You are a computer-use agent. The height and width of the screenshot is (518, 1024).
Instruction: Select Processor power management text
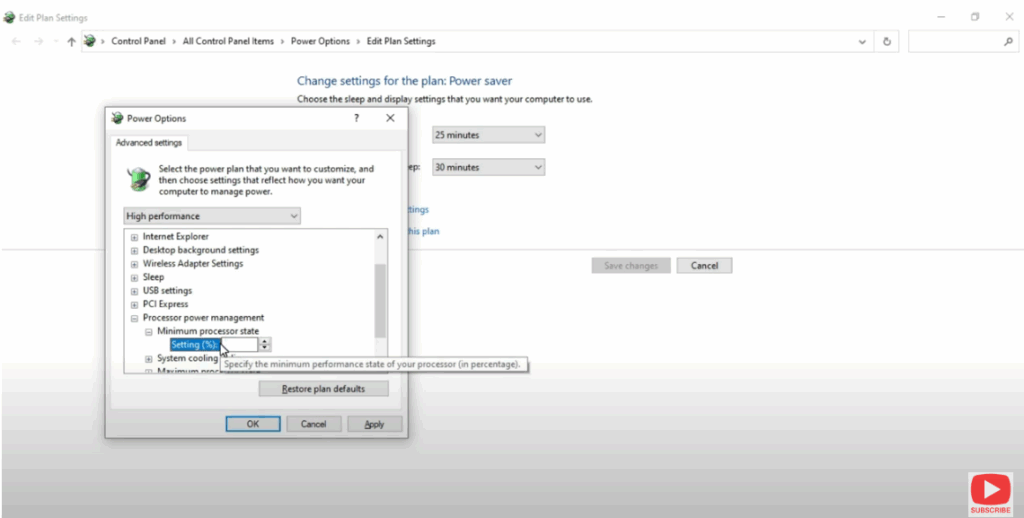click(203, 318)
